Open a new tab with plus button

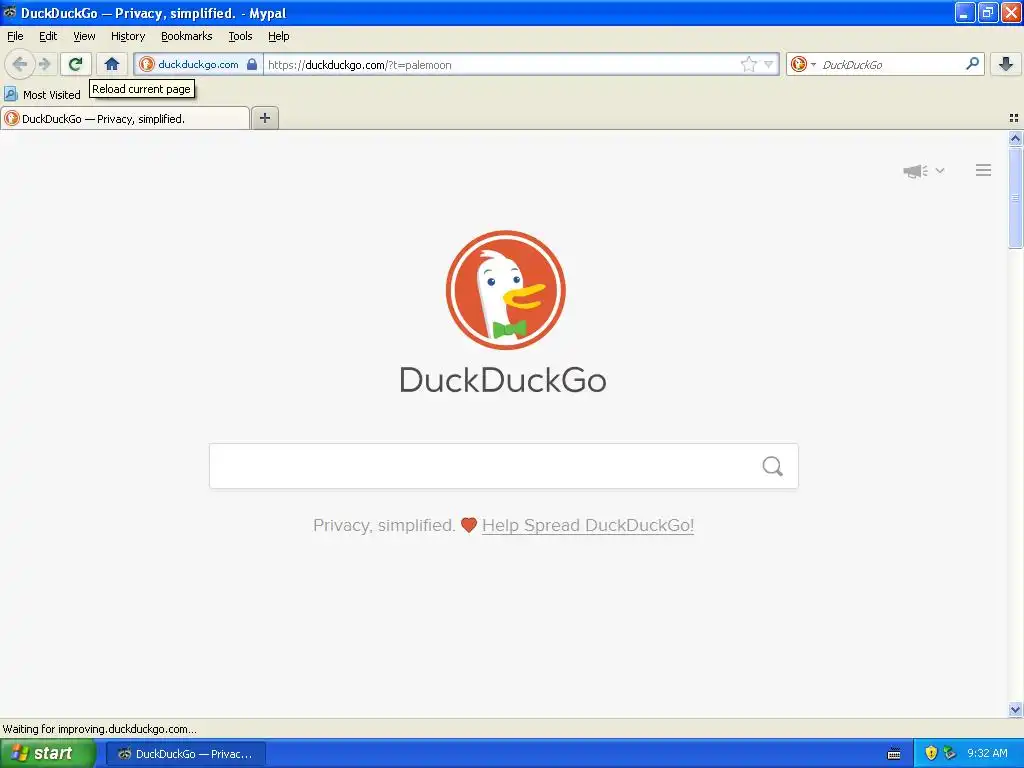[x=264, y=118]
